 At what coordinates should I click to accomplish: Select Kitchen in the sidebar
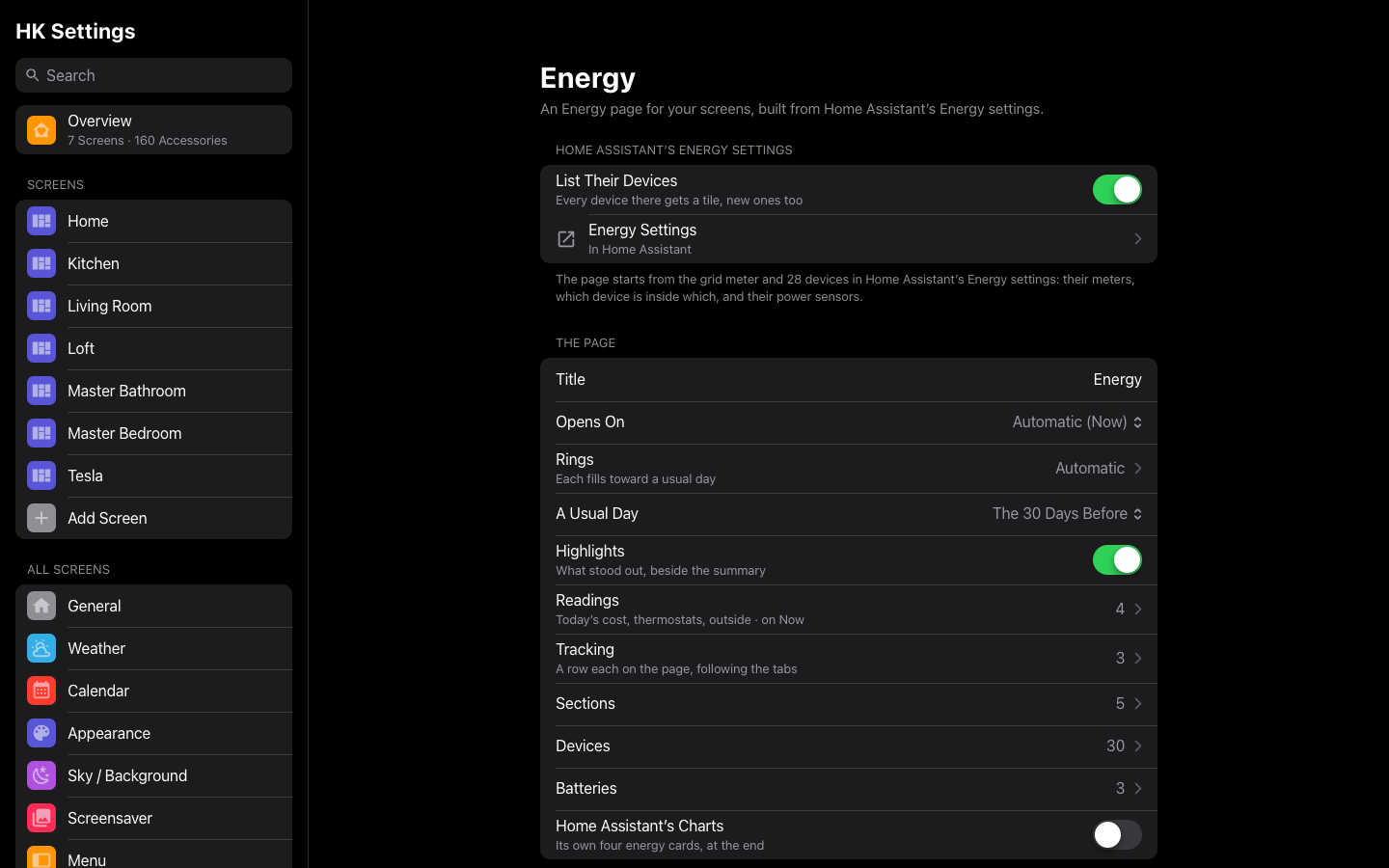tap(153, 263)
